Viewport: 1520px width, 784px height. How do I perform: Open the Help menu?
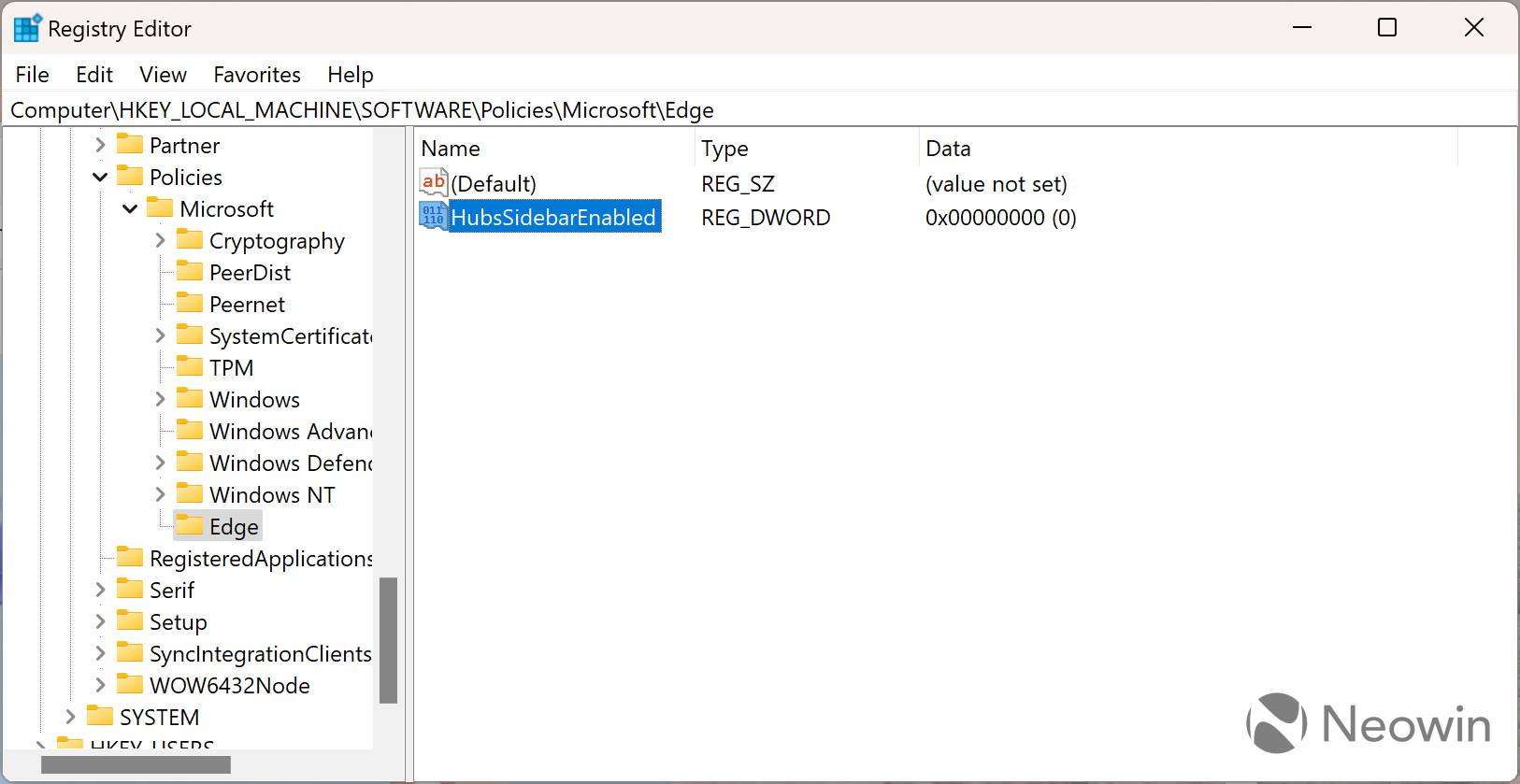pyautogui.click(x=351, y=74)
